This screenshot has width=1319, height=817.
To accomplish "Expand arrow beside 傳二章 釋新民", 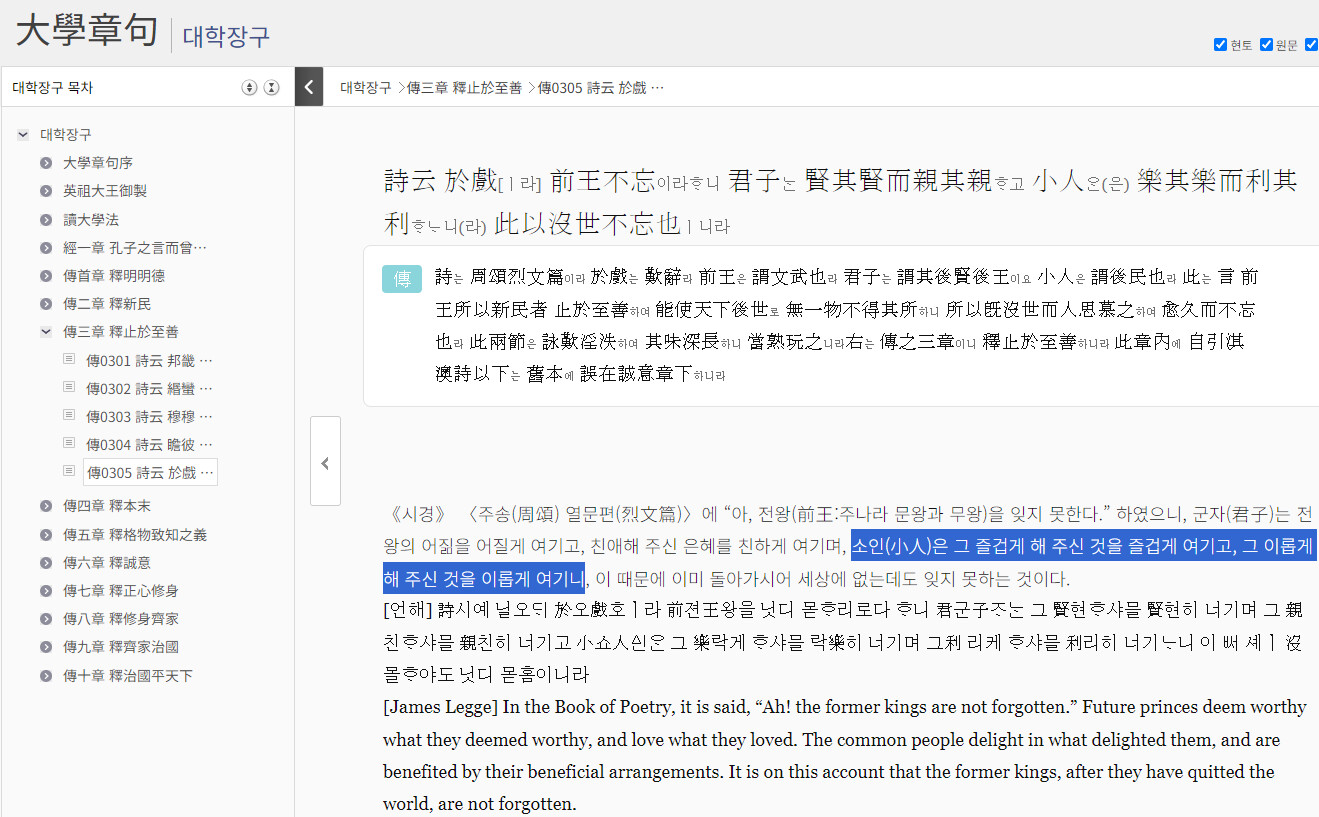I will tap(46, 304).
